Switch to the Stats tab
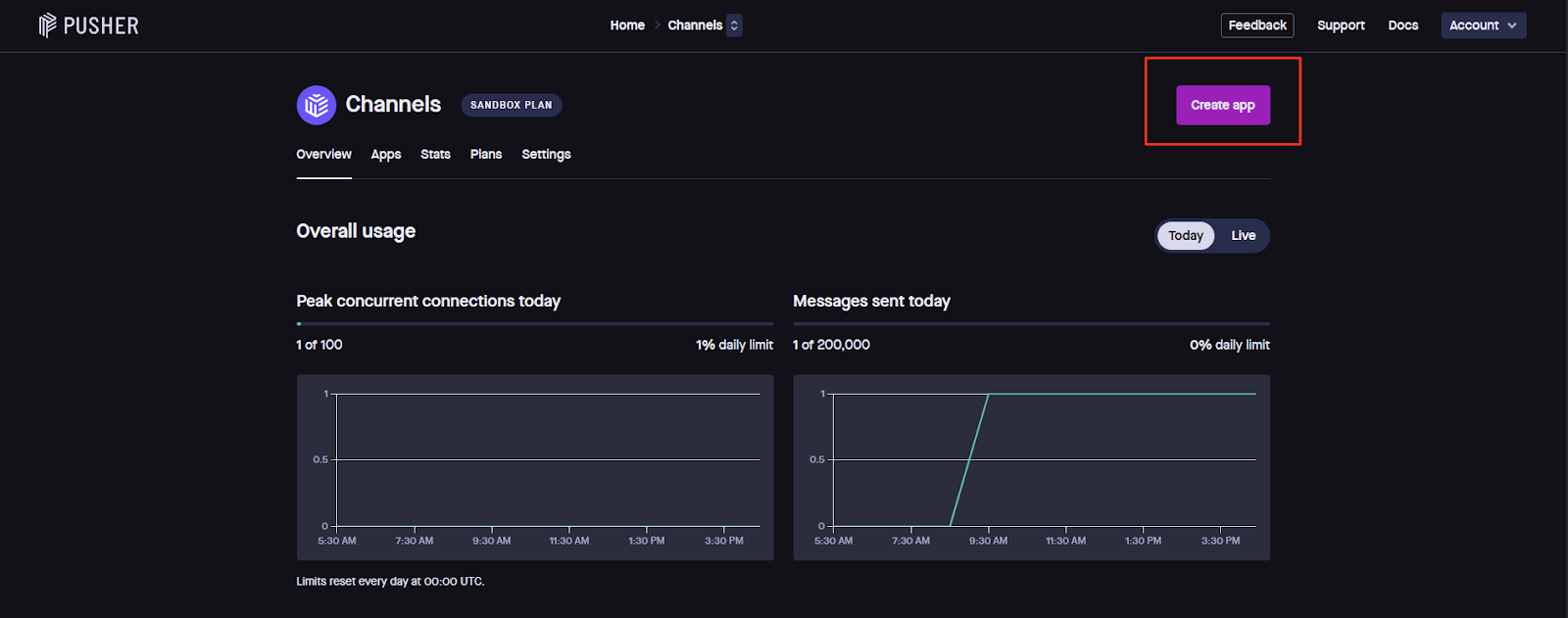Screen dimensions: 1568x618 pyautogui.click(x=435, y=155)
